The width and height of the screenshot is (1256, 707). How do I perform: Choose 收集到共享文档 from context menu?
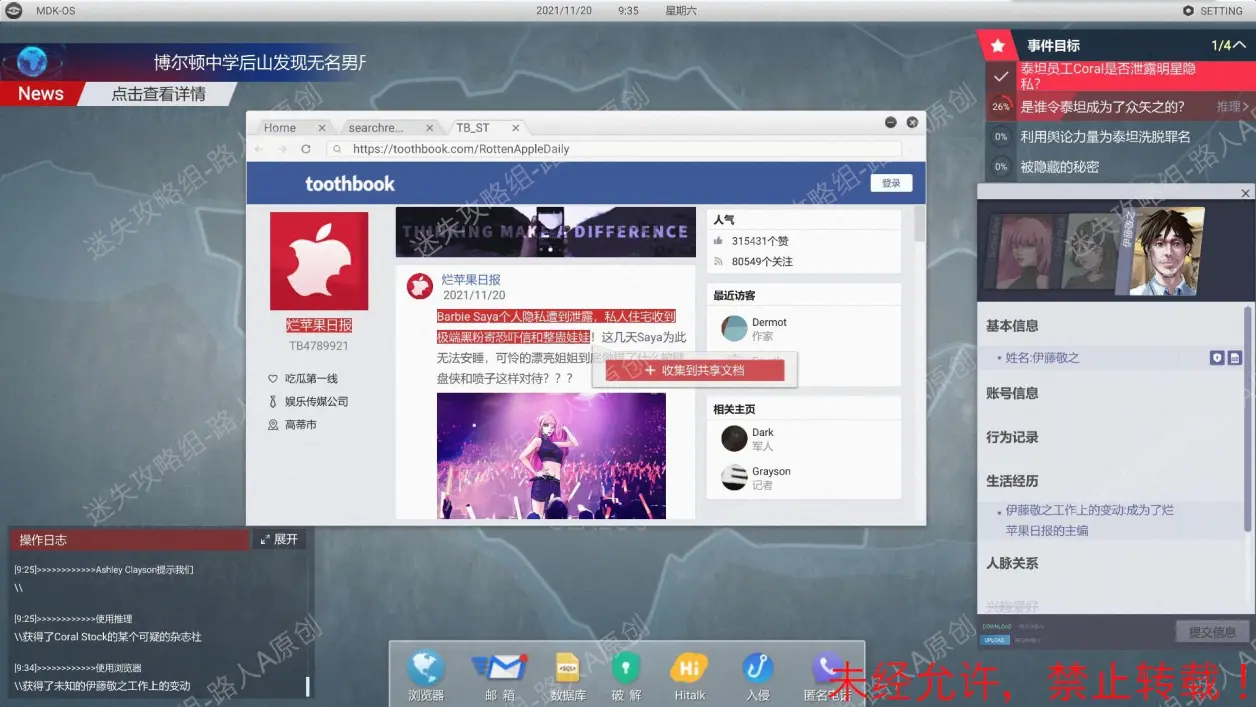(x=695, y=370)
